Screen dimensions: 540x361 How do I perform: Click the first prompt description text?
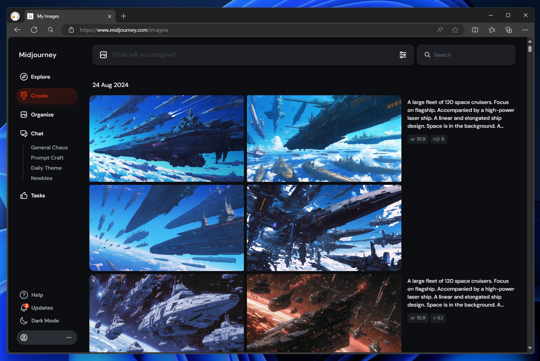point(460,114)
